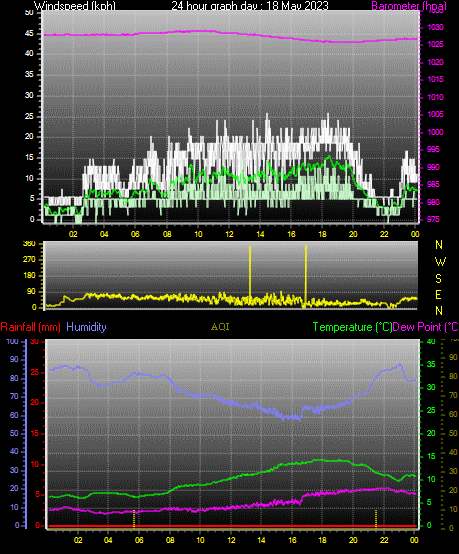Click the 06 hour label on lower graph
Screen dimensions: 459x554
(x=139, y=540)
